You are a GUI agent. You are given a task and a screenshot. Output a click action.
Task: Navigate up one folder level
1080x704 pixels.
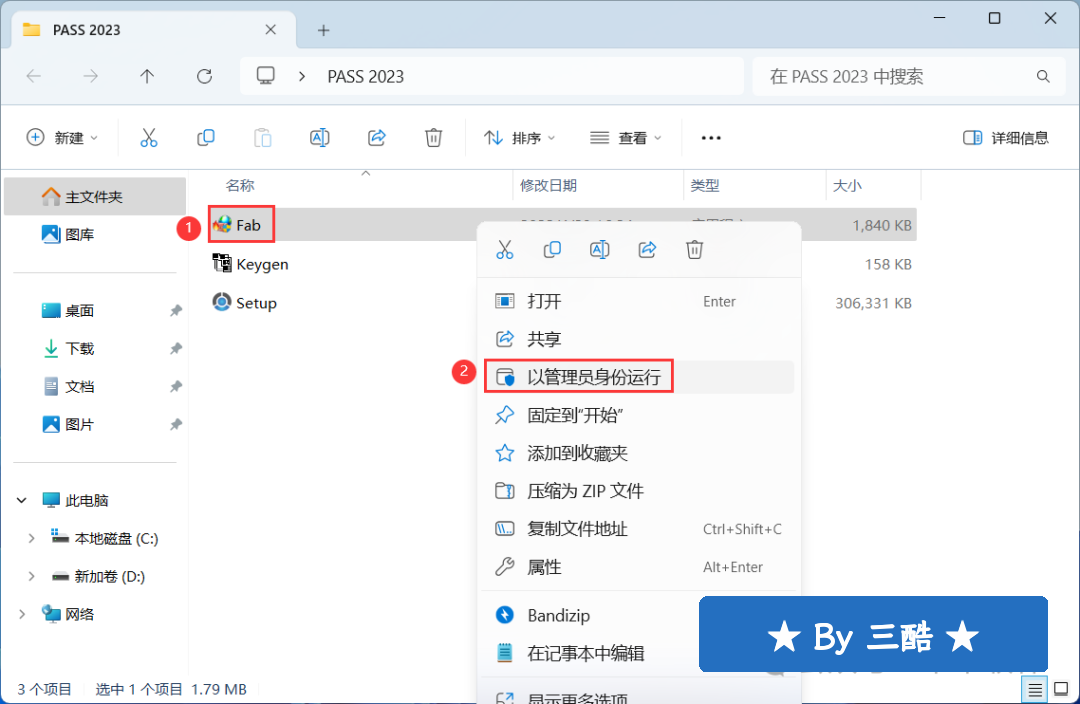pyautogui.click(x=147, y=76)
